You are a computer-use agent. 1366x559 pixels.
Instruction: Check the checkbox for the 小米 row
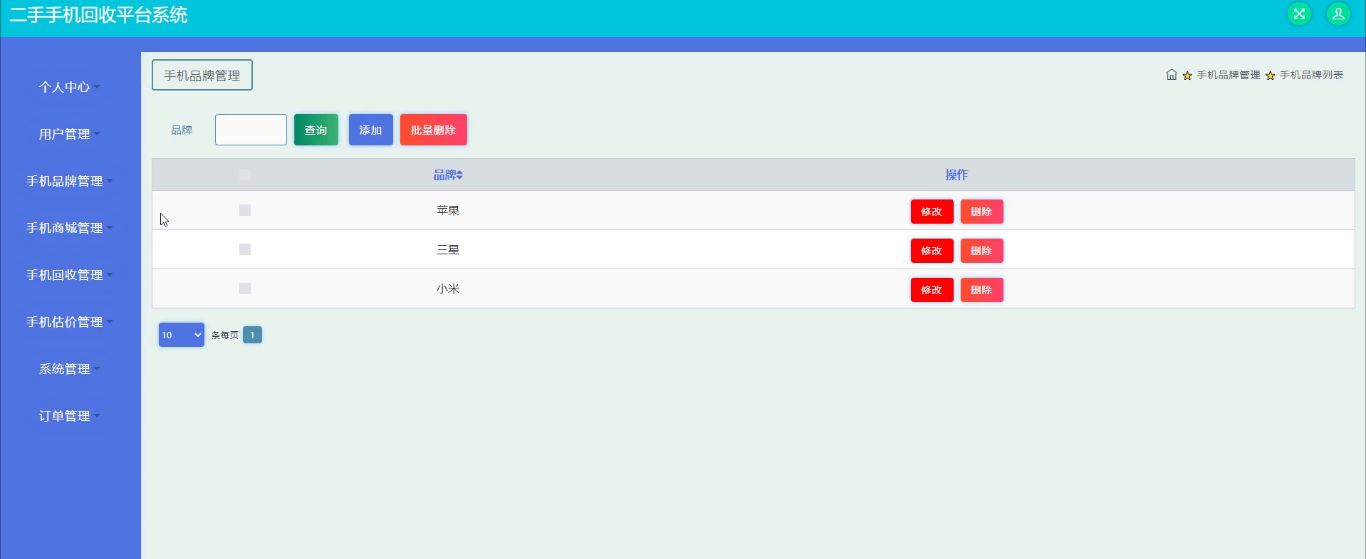click(245, 288)
